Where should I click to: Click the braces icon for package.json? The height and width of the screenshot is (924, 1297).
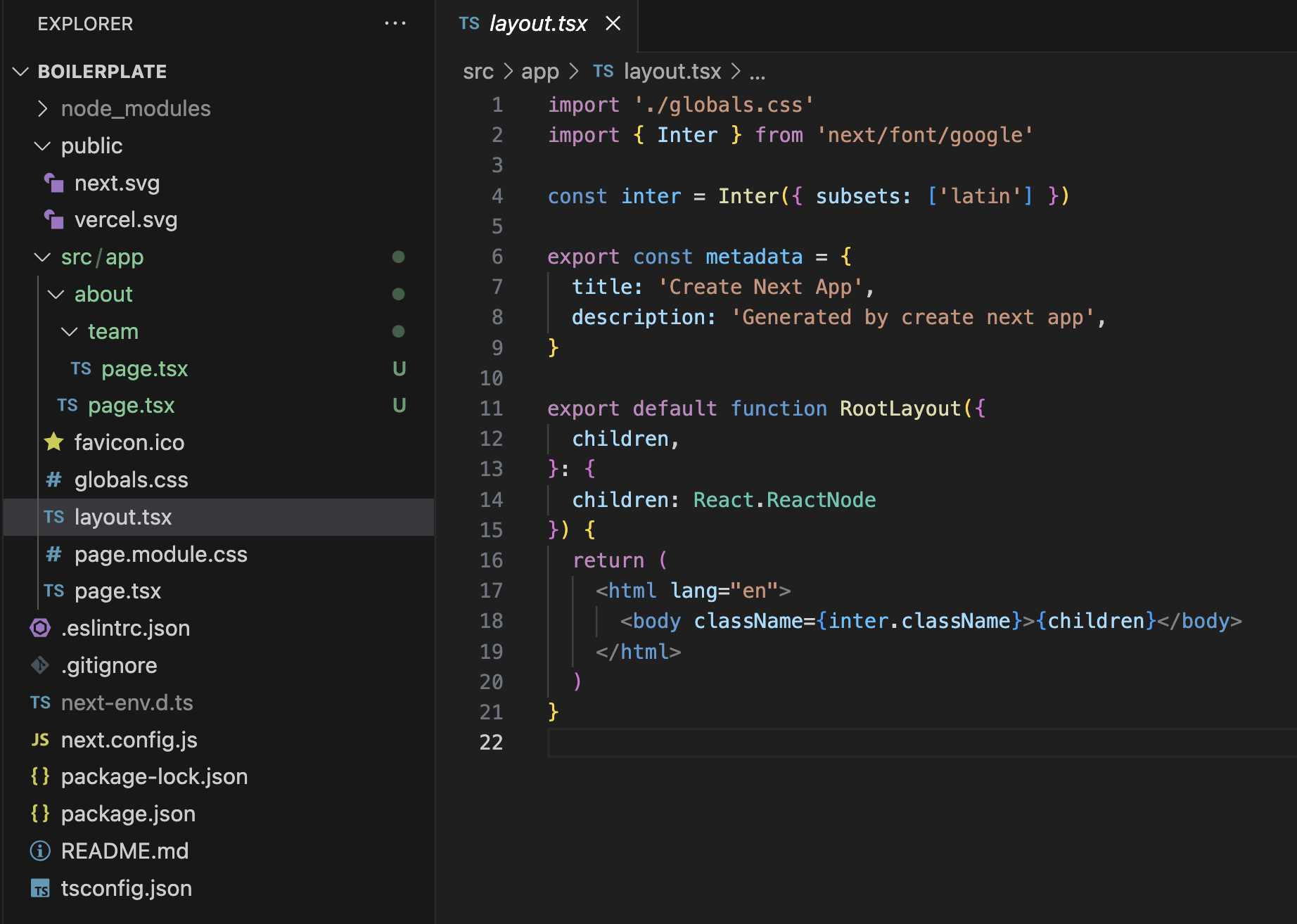pyautogui.click(x=40, y=814)
